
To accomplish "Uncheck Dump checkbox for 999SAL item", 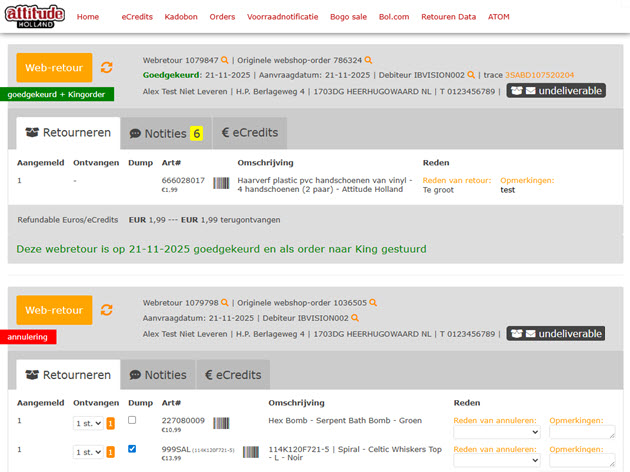I will pos(133,450).
